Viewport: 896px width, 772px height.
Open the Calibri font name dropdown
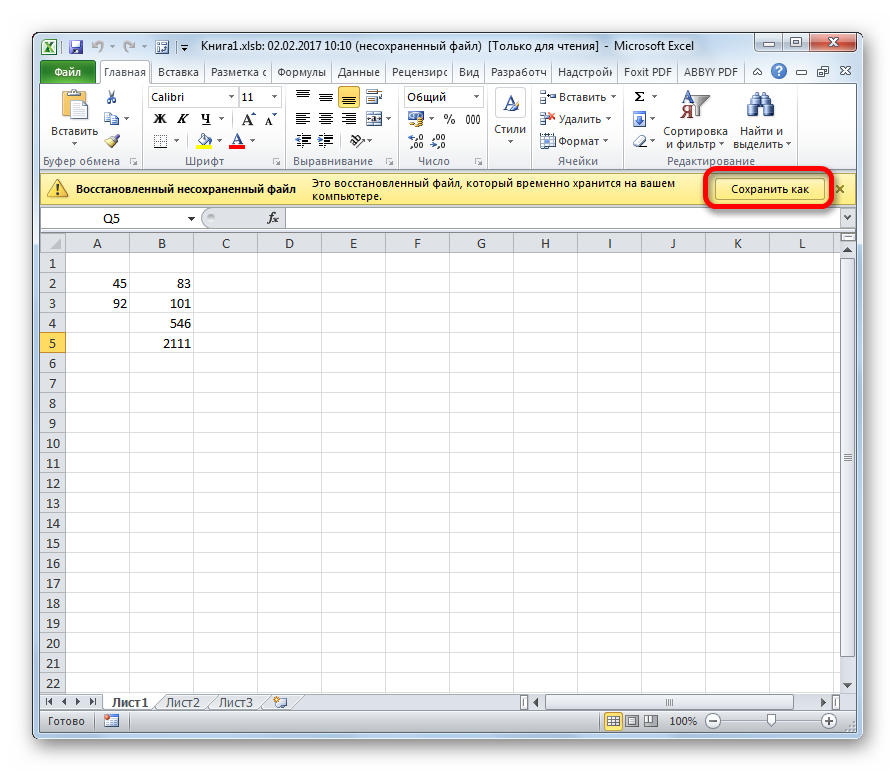coord(231,97)
